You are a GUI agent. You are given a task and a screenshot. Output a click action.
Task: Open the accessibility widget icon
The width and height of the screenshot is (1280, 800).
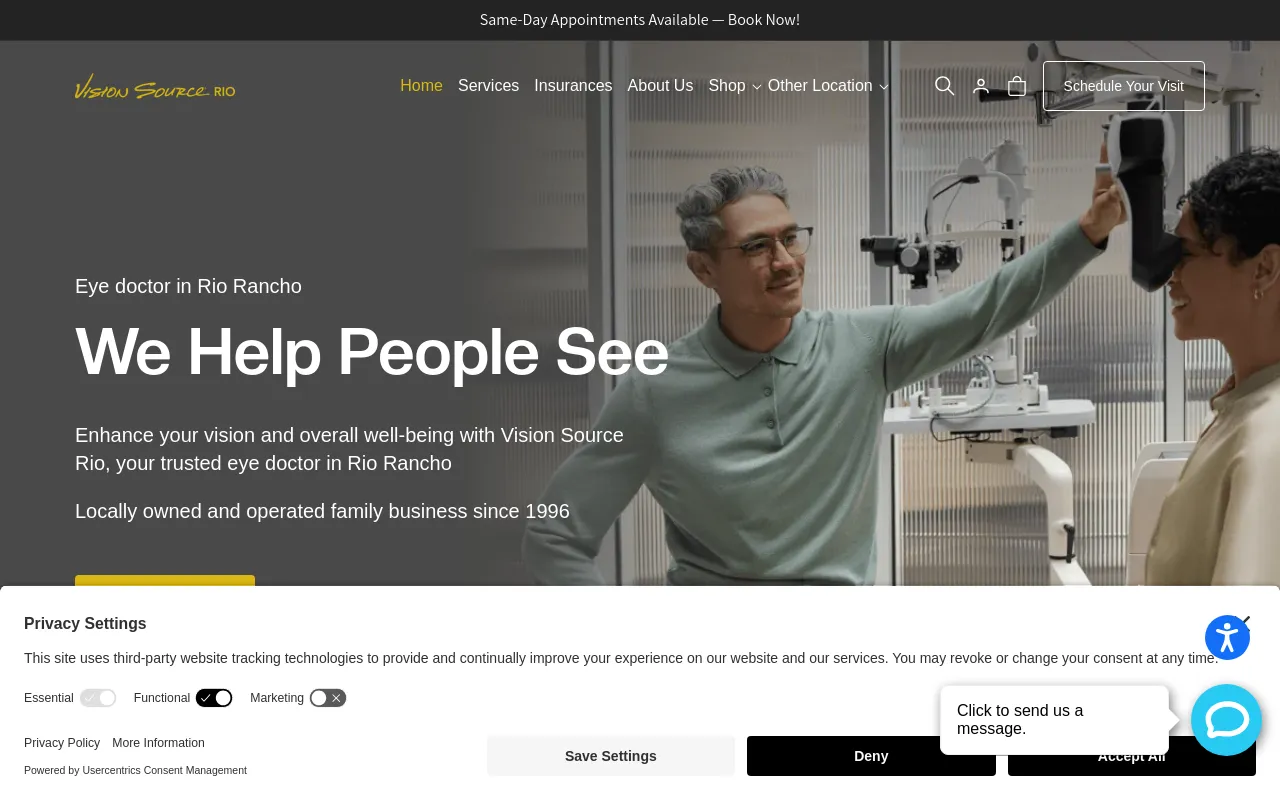(x=1227, y=637)
